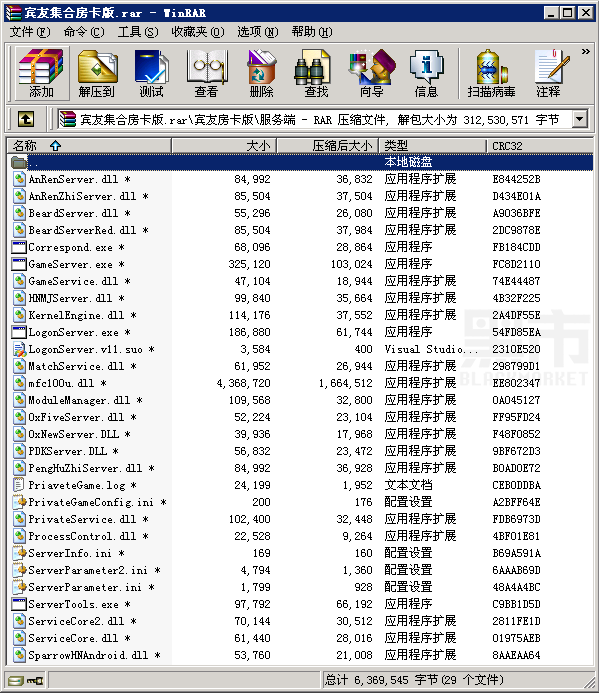Sort by the 类型 column header

pos(432,145)
